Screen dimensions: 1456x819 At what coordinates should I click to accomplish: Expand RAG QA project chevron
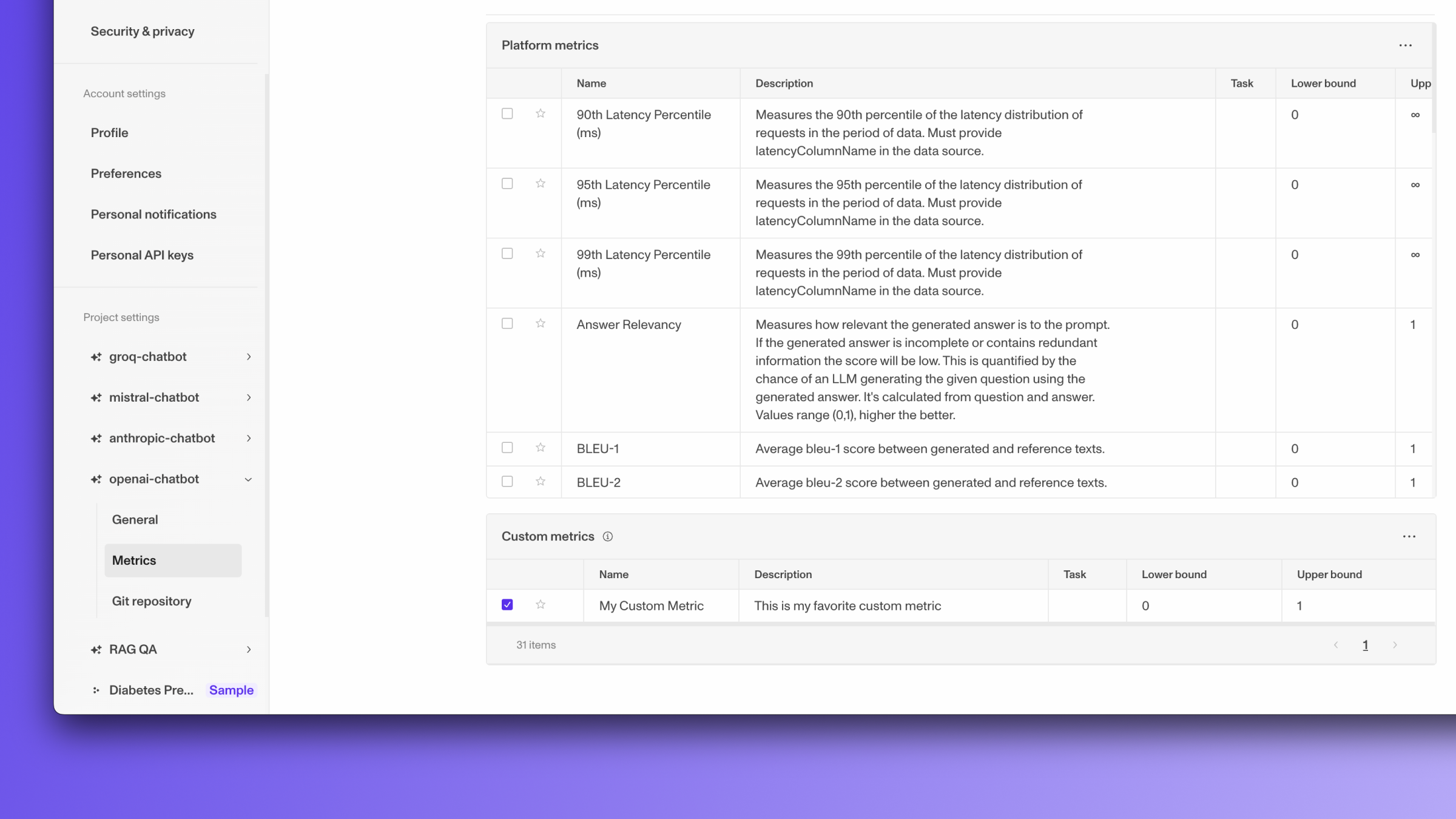(x=249, y=650)
